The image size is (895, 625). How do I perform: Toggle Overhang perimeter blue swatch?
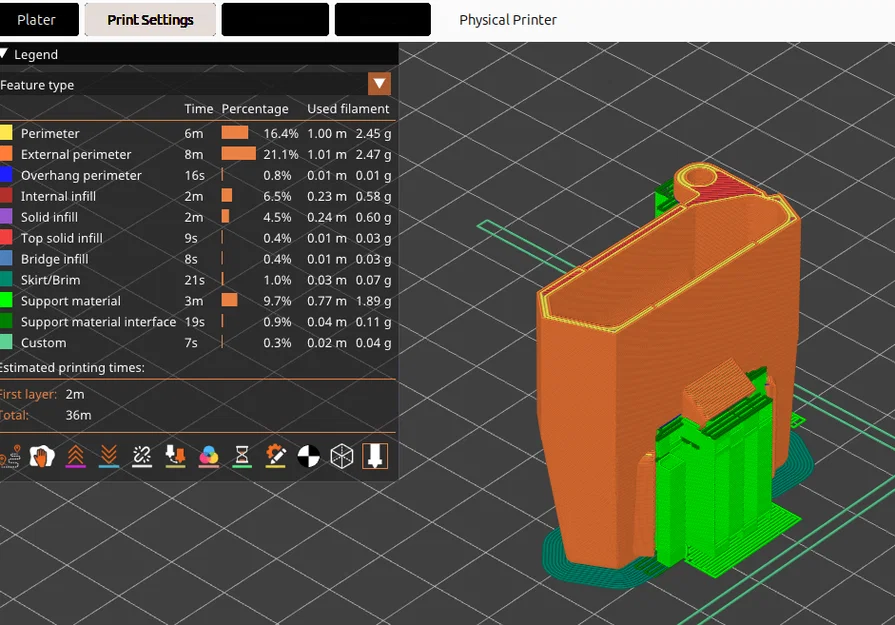point(6,175)
